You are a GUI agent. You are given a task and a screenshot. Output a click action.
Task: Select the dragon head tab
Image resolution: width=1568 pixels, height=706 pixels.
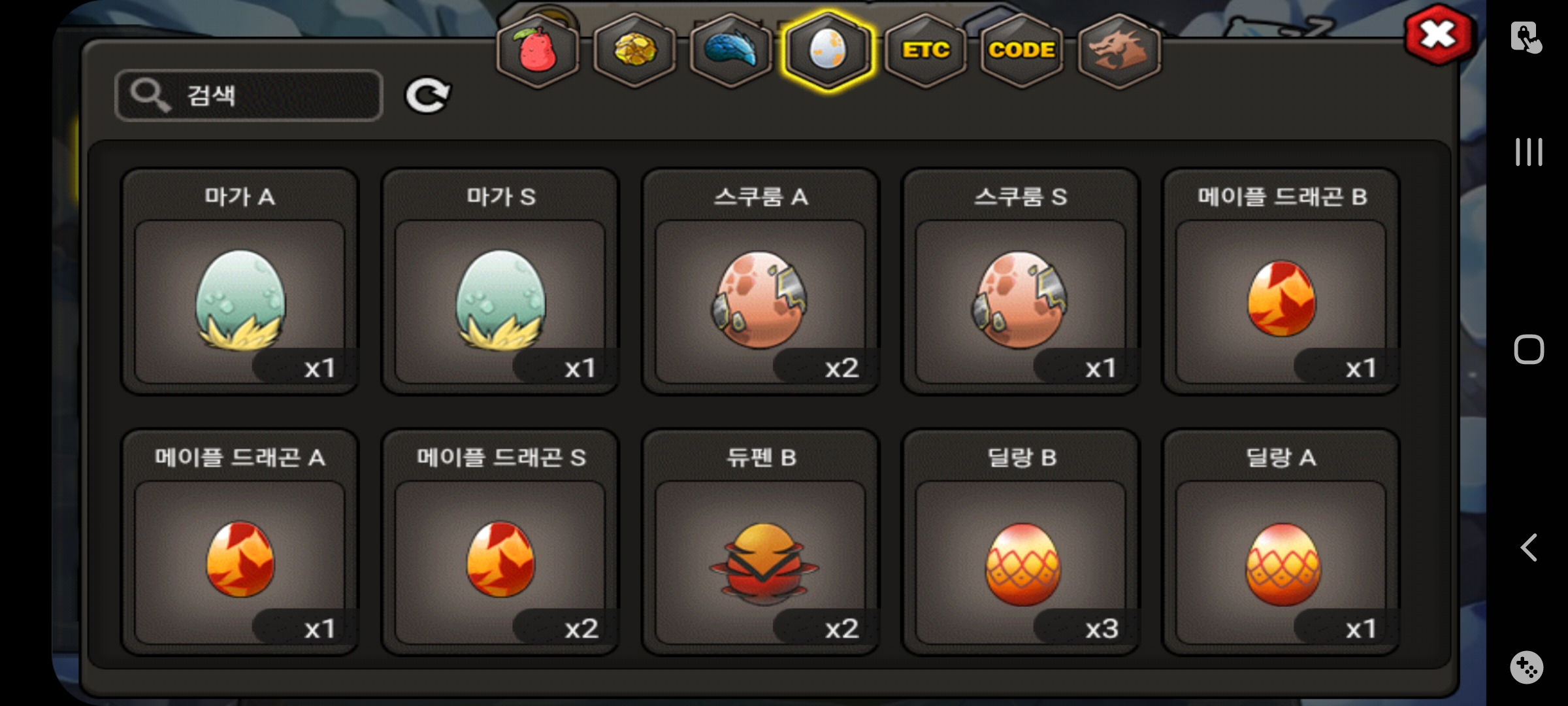(1119, 50)
